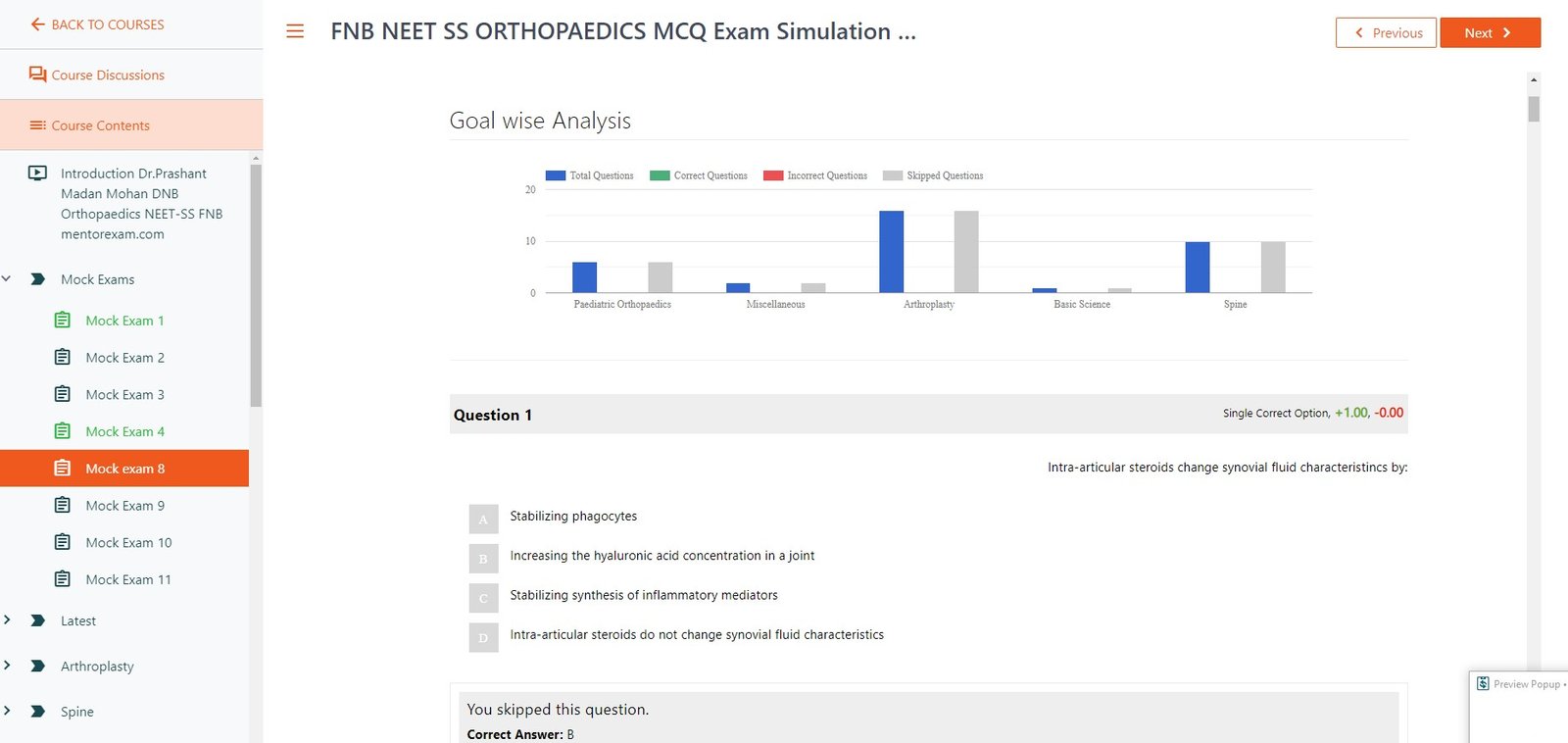Open Mock Exam 9
Viewport: 1568px width, 743px height.
[124, 506]
